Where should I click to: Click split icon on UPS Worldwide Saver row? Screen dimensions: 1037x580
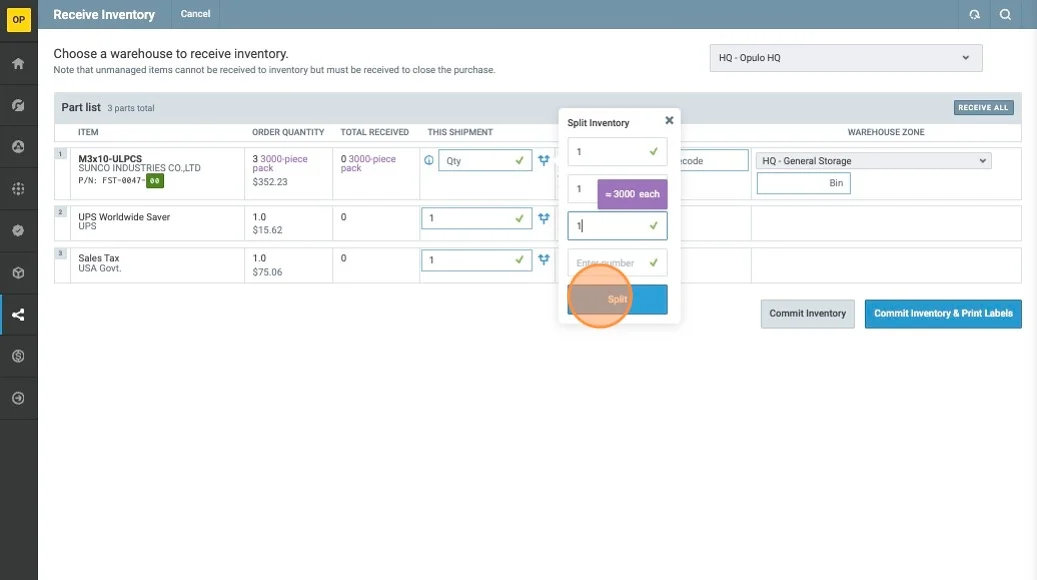click(x=544, y=218)
